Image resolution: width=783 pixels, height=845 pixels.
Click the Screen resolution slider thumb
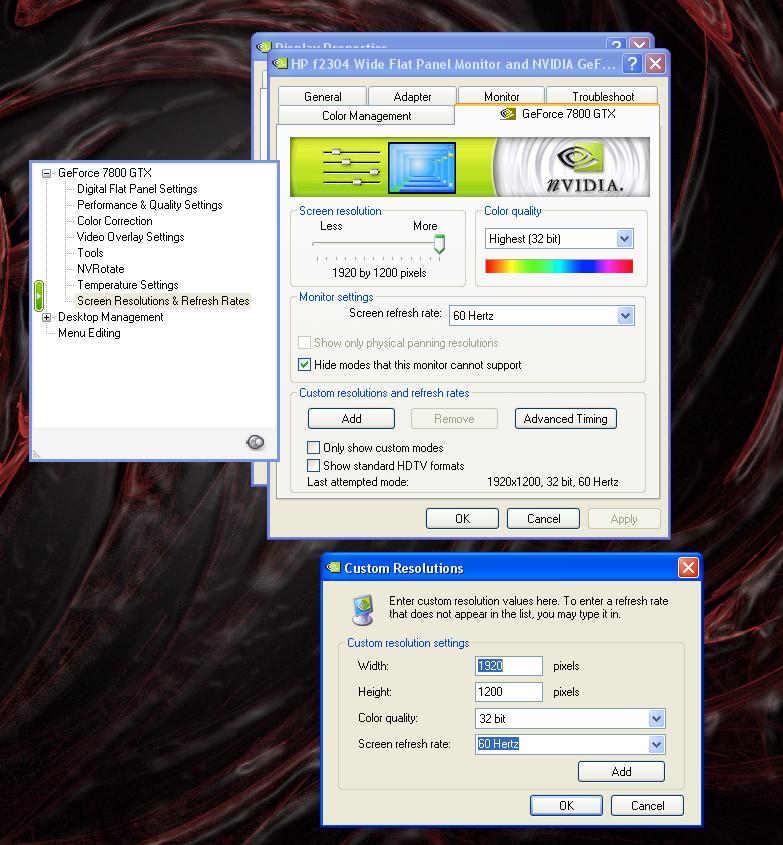point(439,244)
